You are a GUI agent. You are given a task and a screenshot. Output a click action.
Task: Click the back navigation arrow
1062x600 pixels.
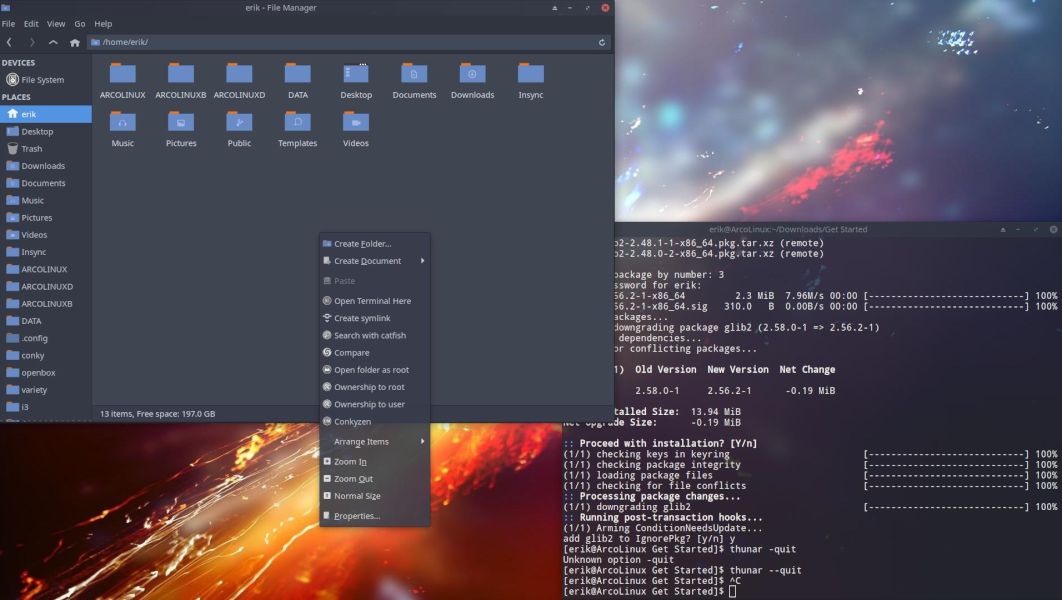click(10, 42)
